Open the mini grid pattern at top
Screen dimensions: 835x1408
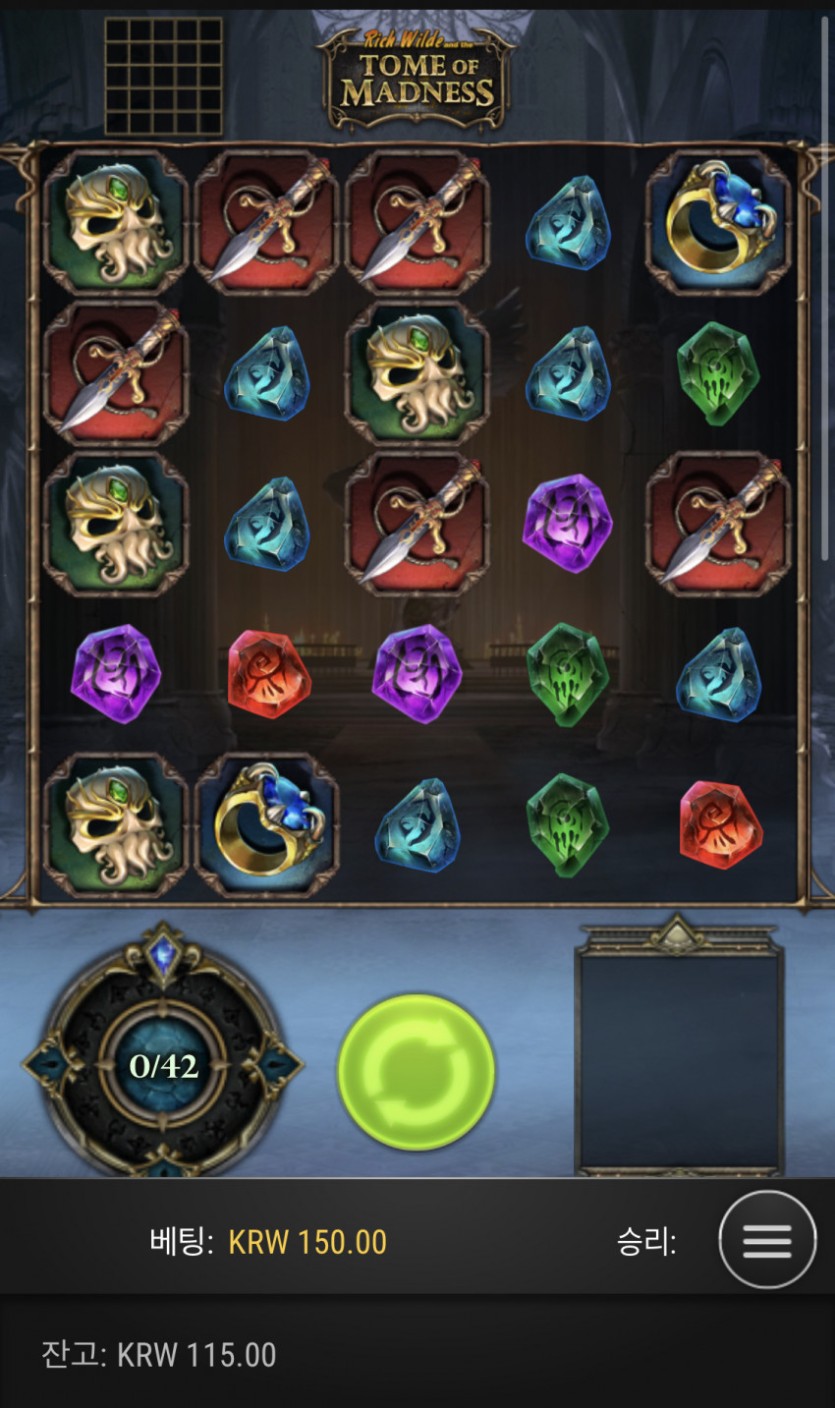coord(164,76)
